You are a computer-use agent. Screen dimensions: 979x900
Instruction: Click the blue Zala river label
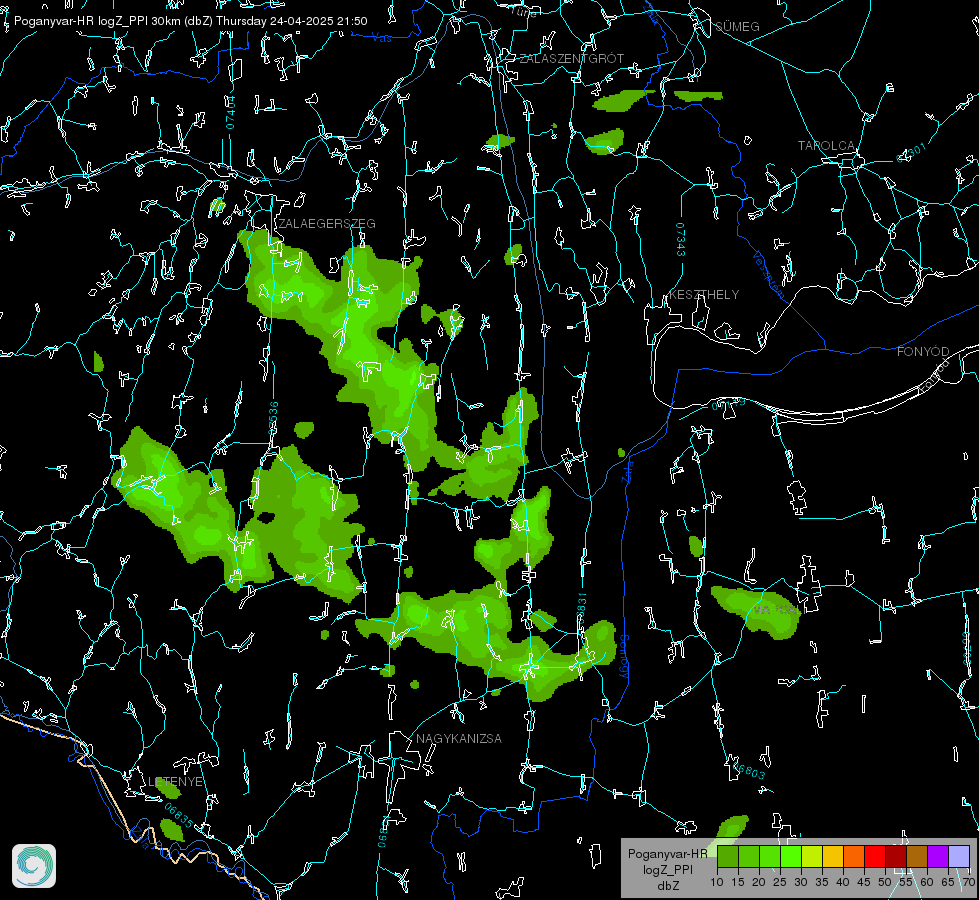[x=626, y=470]
